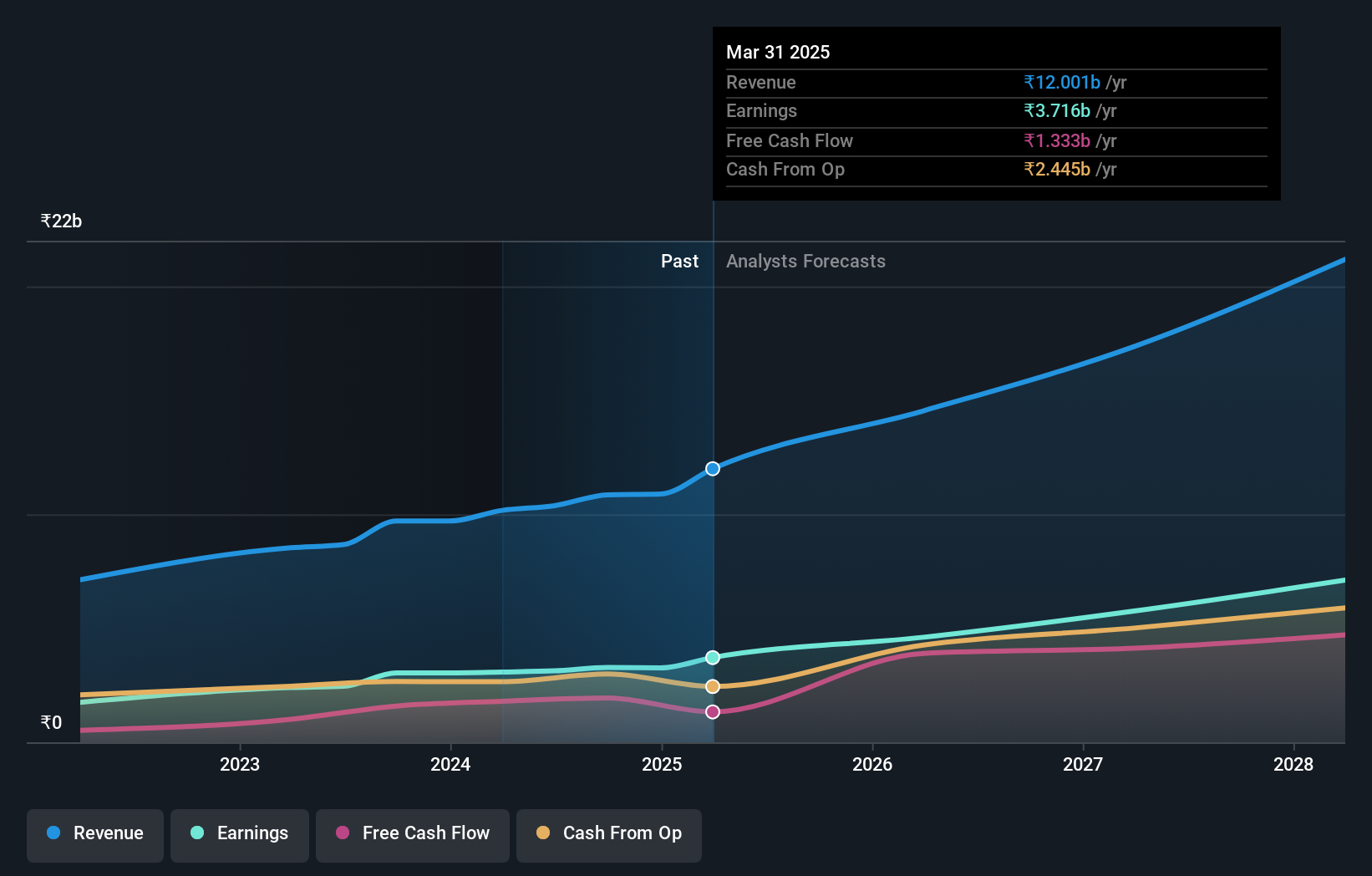Click the Cash From Op legend dot
Viewport: 1372px width, 876px height.
pos(544,833)
